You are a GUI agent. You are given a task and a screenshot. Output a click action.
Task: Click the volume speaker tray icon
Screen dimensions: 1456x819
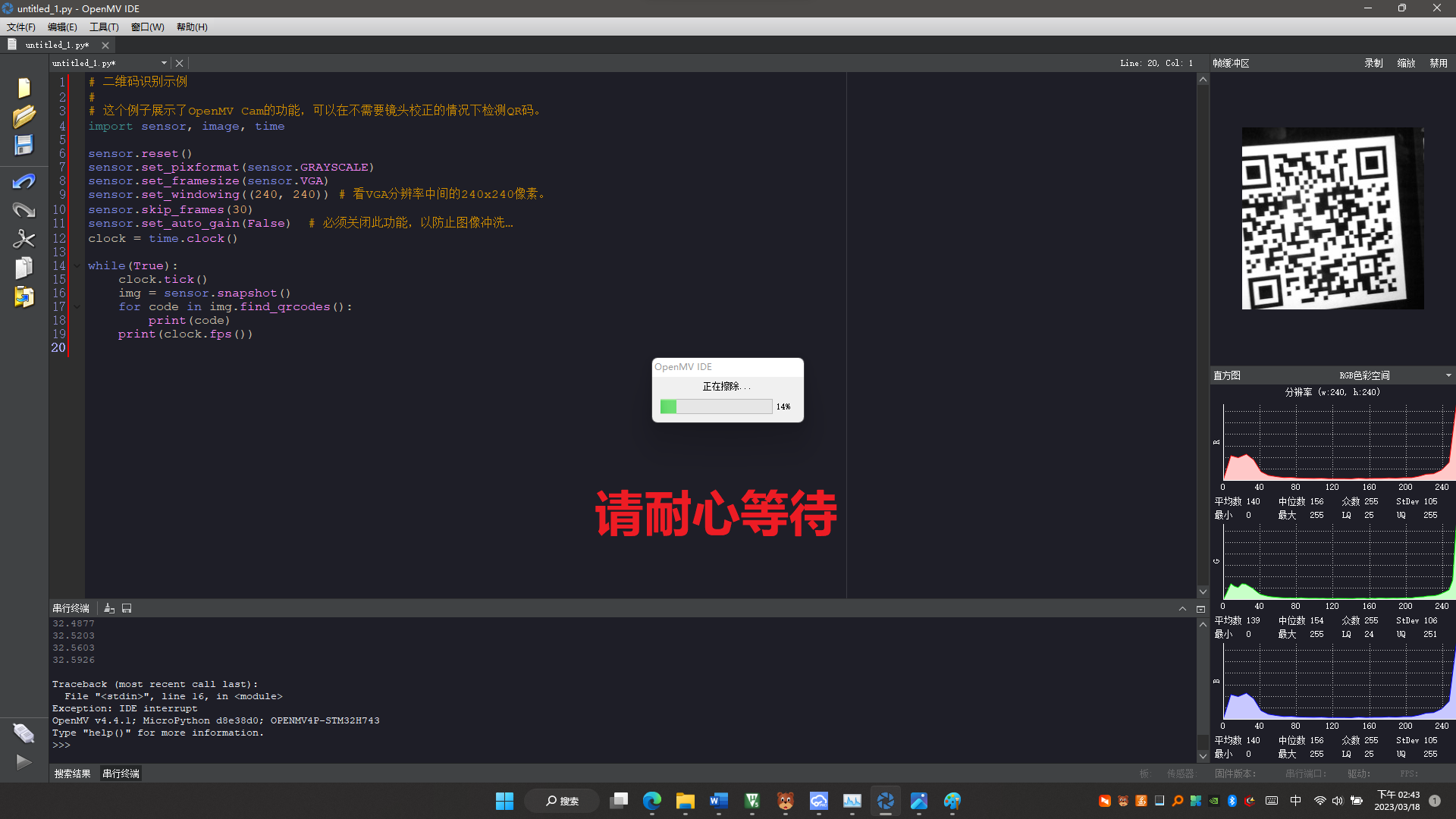tap(1338, 801)
